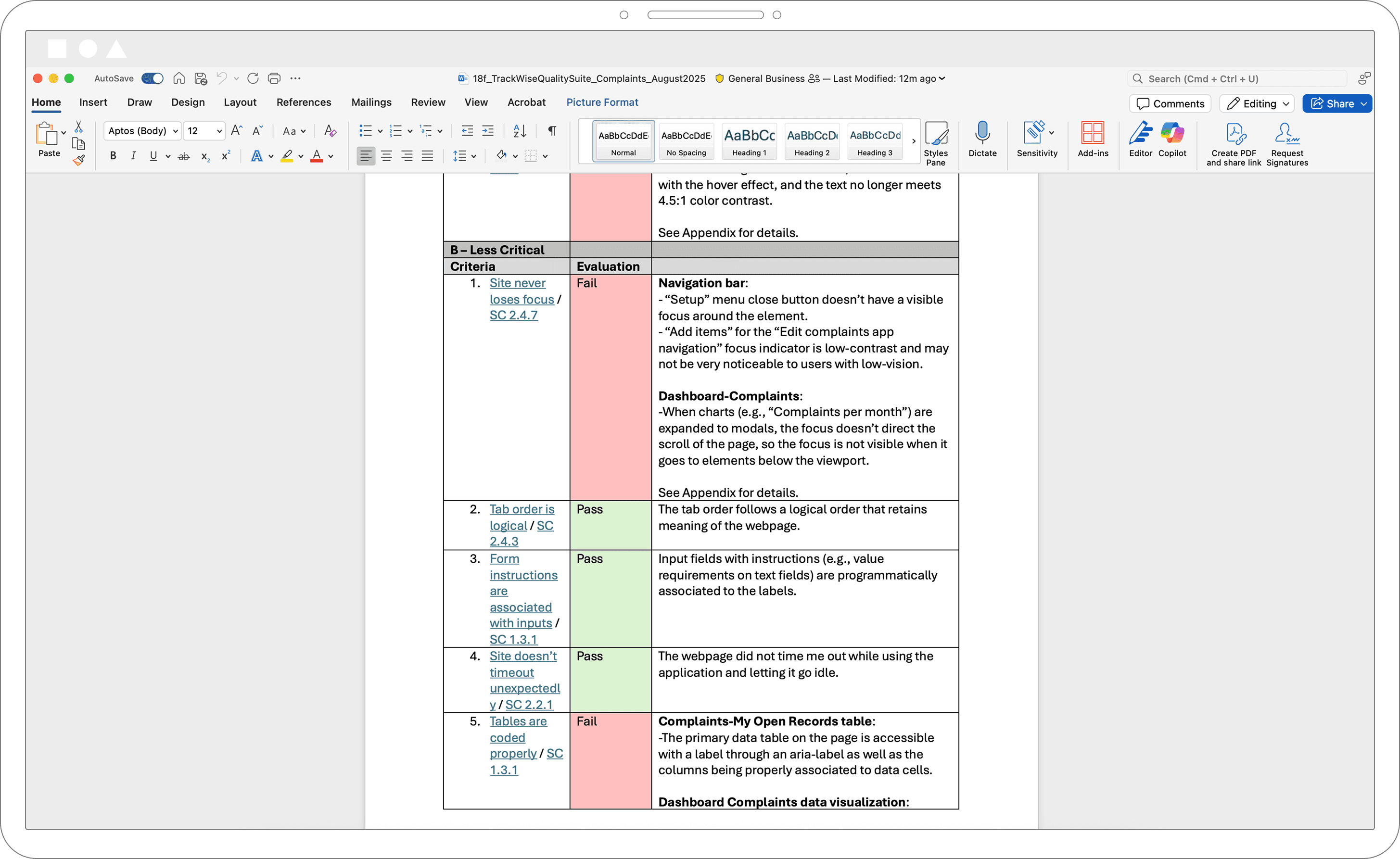This screenshot has height=859, width=1400.
Task: Start Dictate microphone
Action: click(982, 139)
